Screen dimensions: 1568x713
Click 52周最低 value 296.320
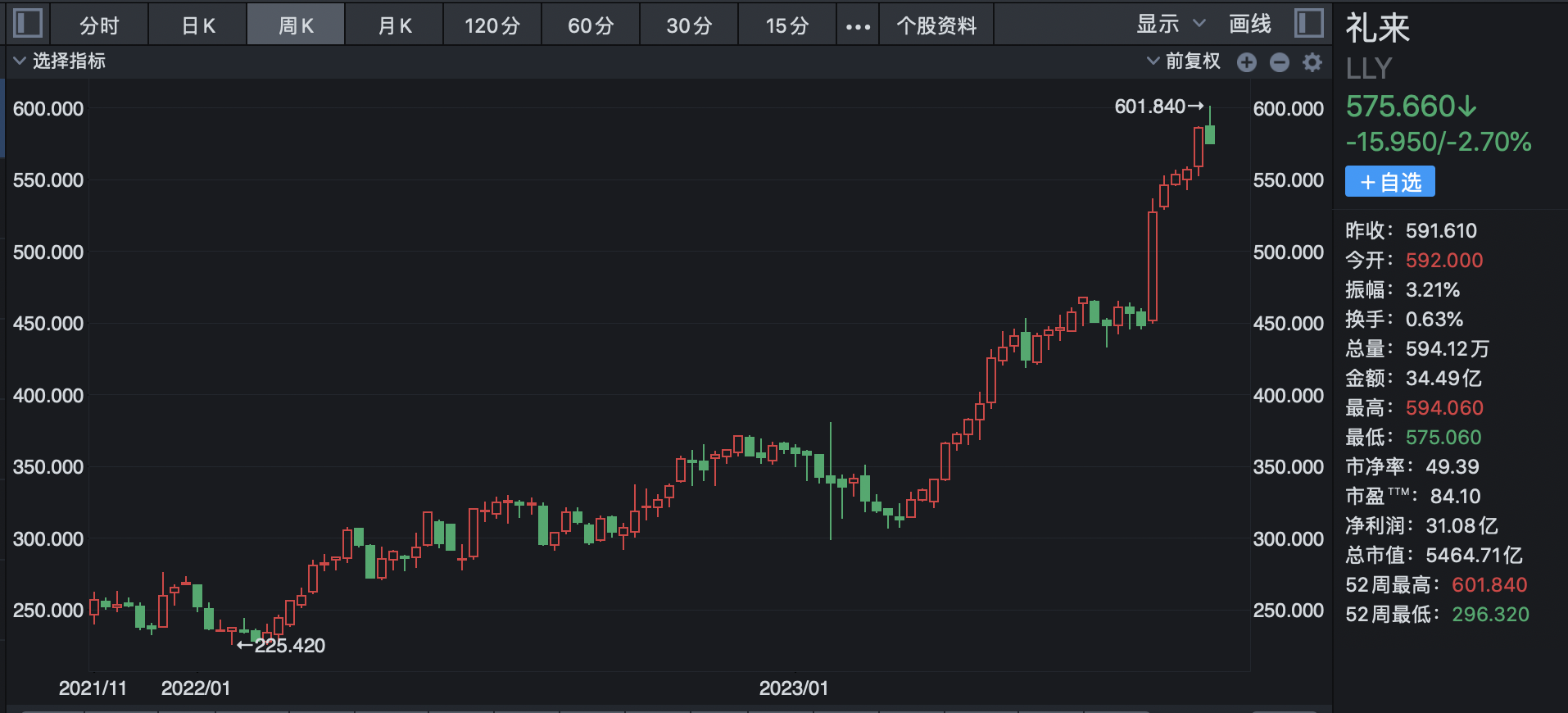click(x=1490, y=614)
